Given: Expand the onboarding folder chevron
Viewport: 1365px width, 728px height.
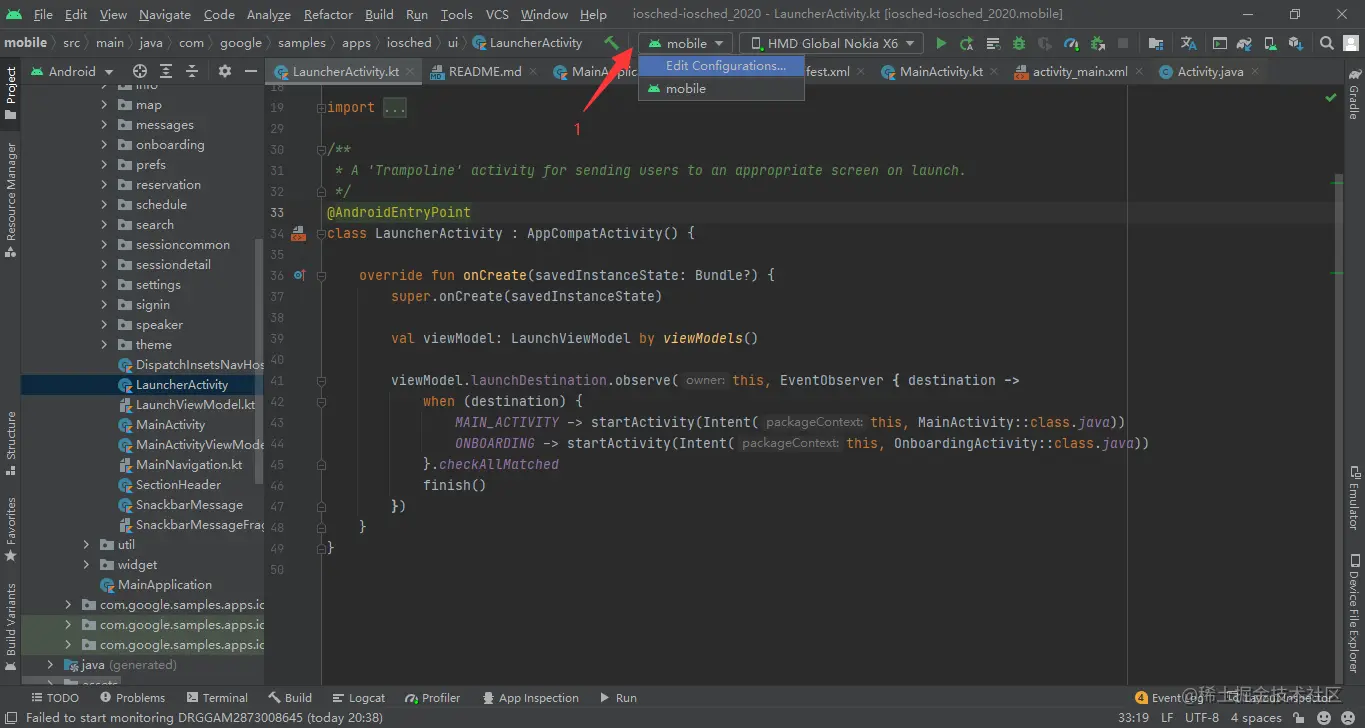Looking at the screenshot, I should click(x=104, y=145).
